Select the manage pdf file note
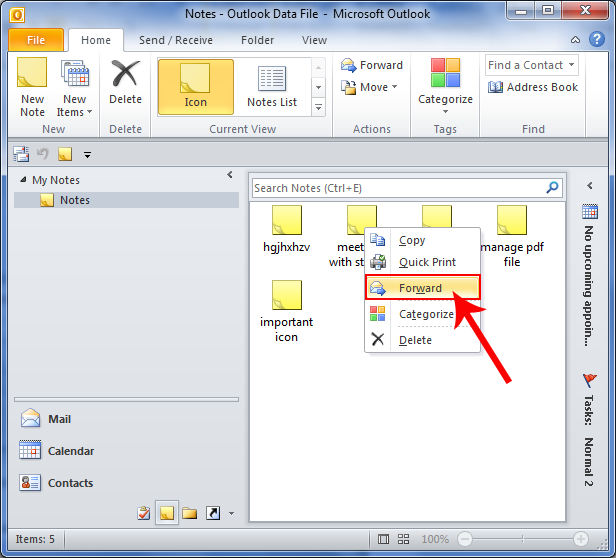 (512, 237)
